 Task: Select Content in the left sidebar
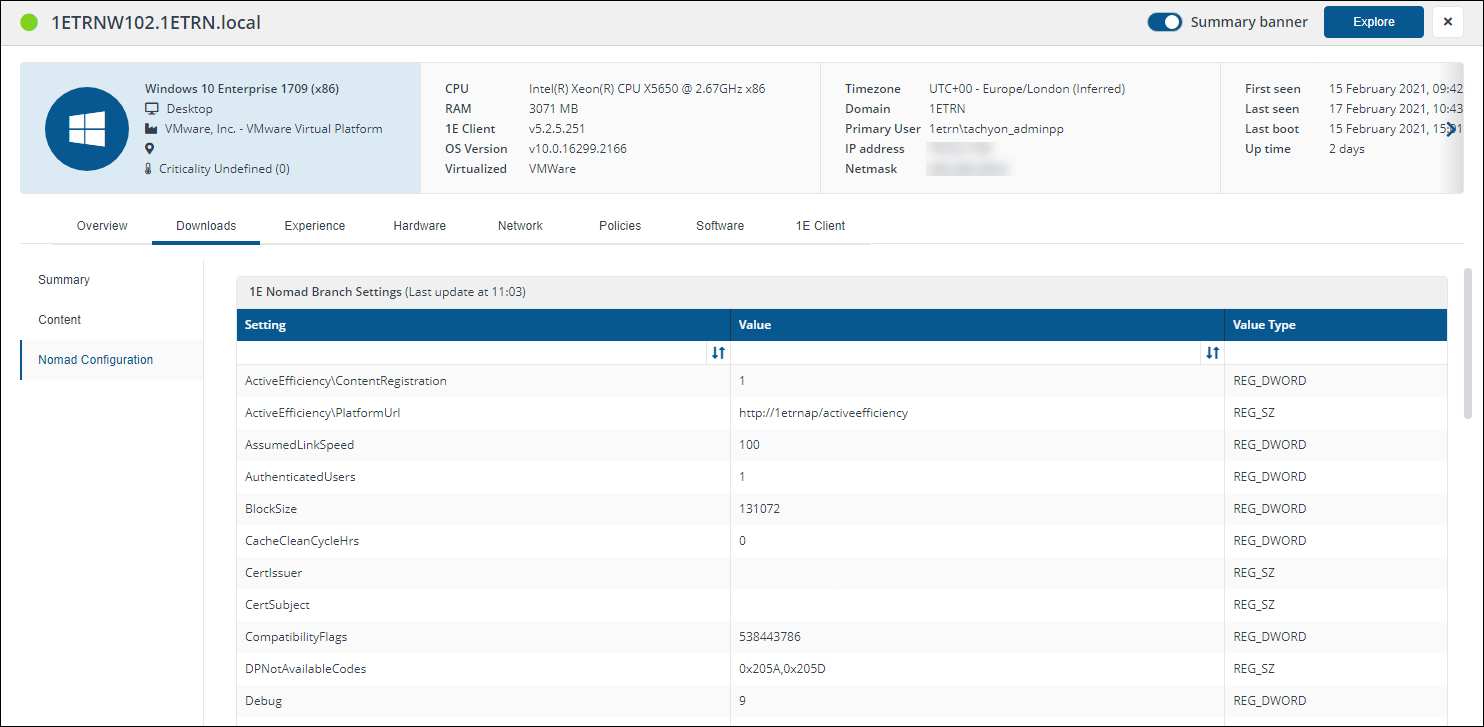coord(60,320)
